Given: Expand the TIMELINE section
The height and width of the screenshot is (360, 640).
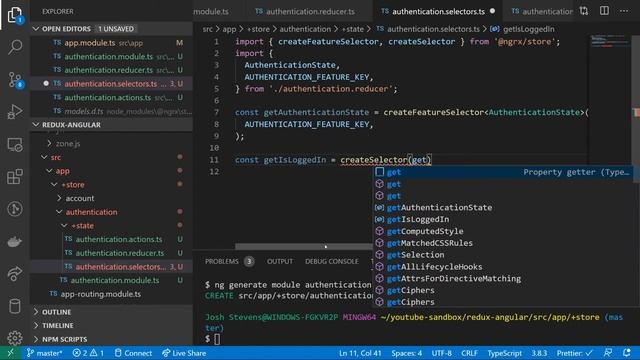Looking at the screenshot, I should click(x=111, y=325).
